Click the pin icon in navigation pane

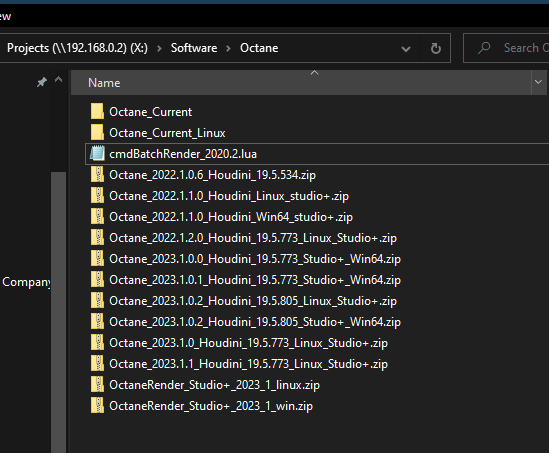coord(42,82)
